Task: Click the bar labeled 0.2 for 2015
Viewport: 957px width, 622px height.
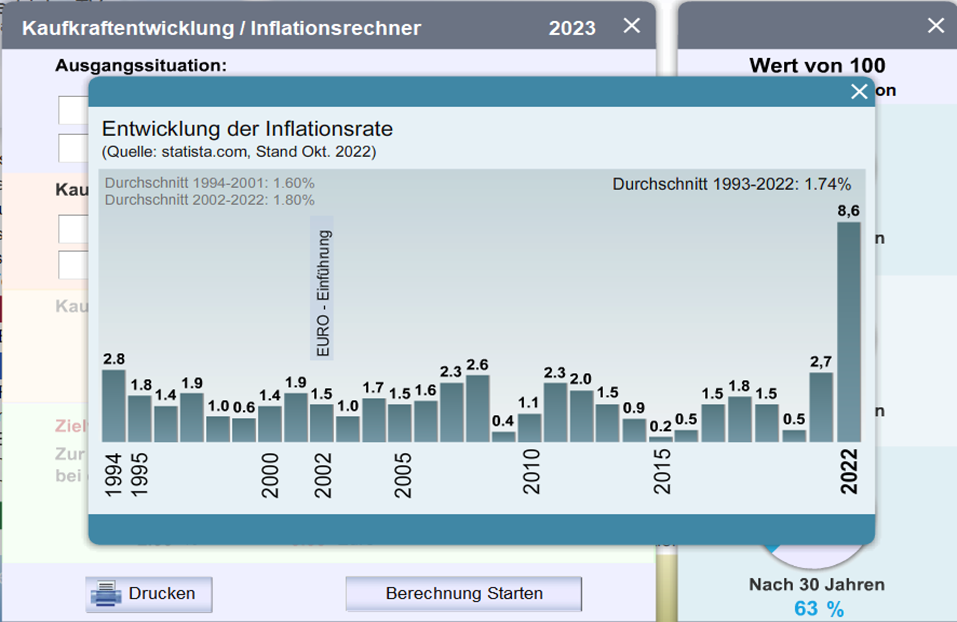Action: pos(660,438)
